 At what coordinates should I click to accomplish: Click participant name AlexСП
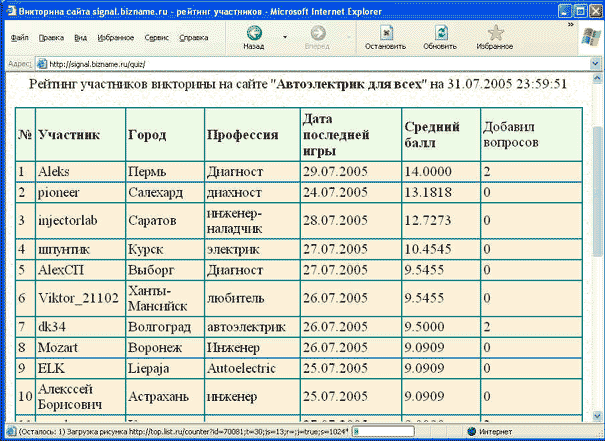pos(61,270)
